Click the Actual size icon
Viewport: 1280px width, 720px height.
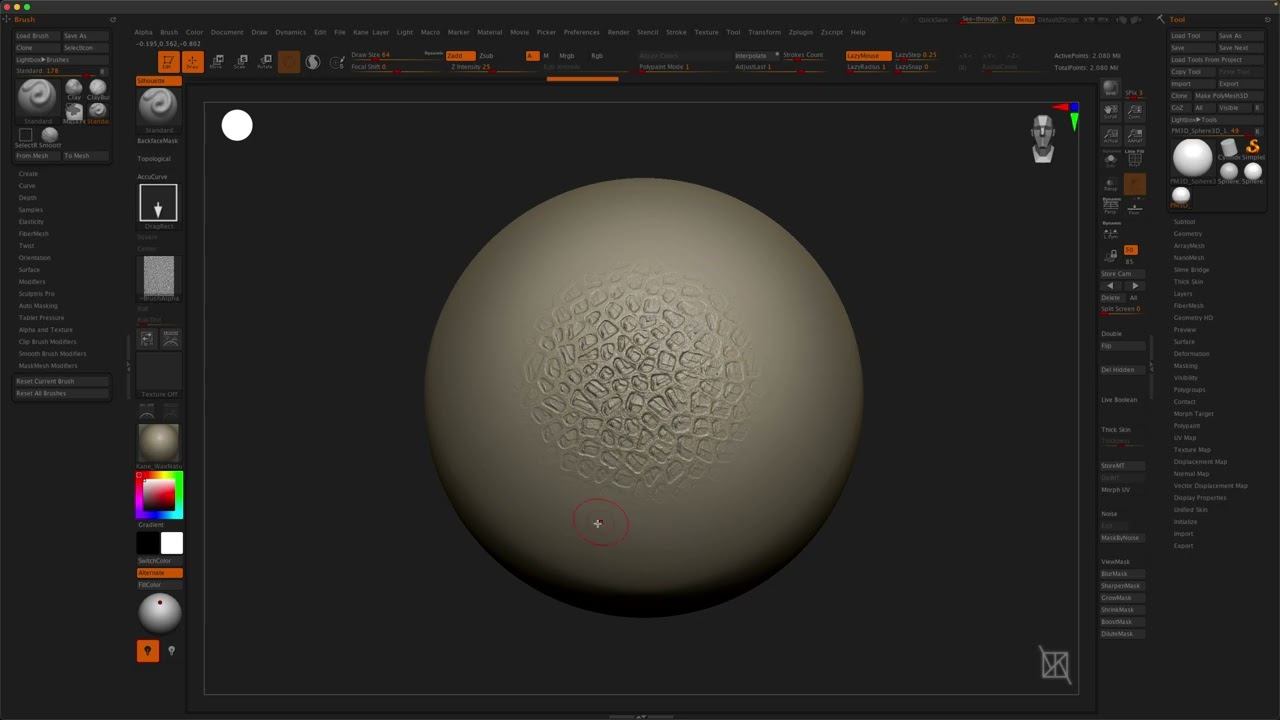pyautogui.click(x=1111, y=135)
